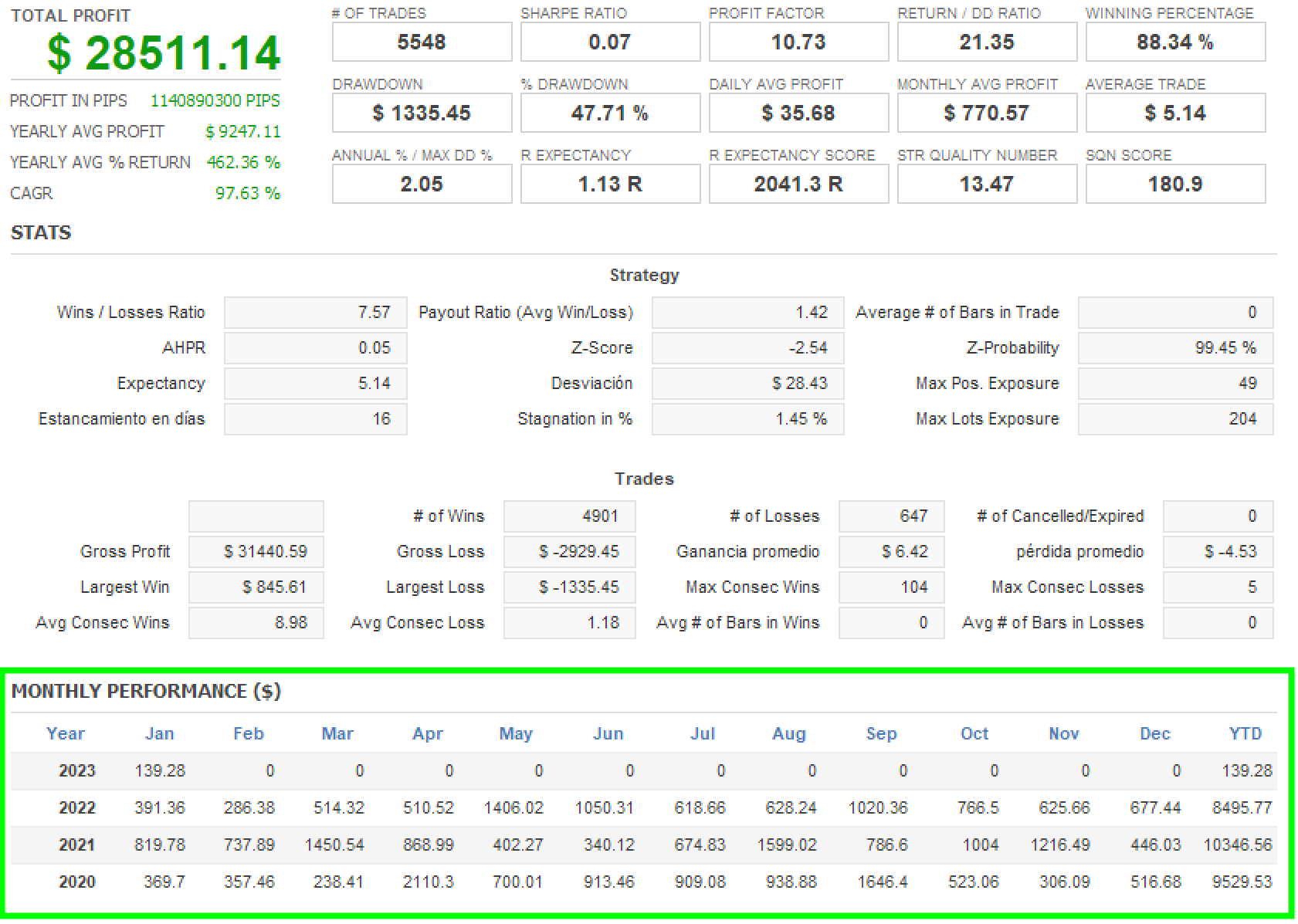Click the 2020 row label

coord(77,882)
